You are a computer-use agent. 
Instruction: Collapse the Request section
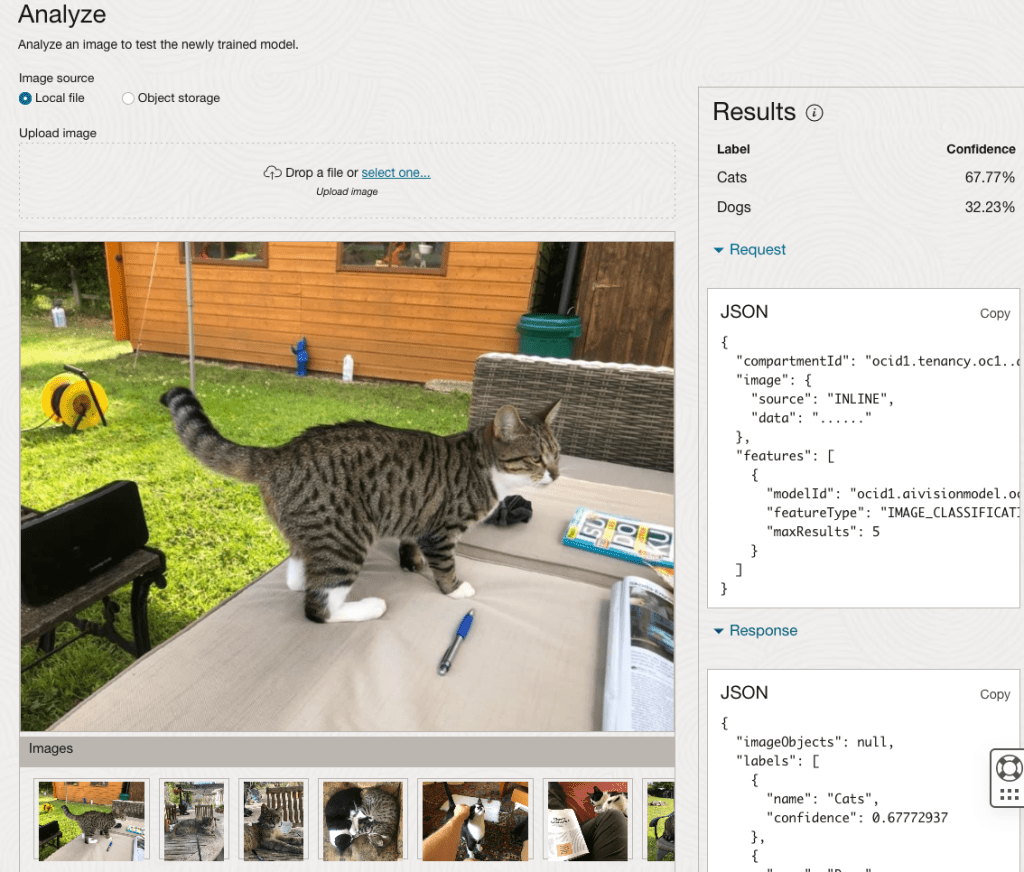coord(749,250)
